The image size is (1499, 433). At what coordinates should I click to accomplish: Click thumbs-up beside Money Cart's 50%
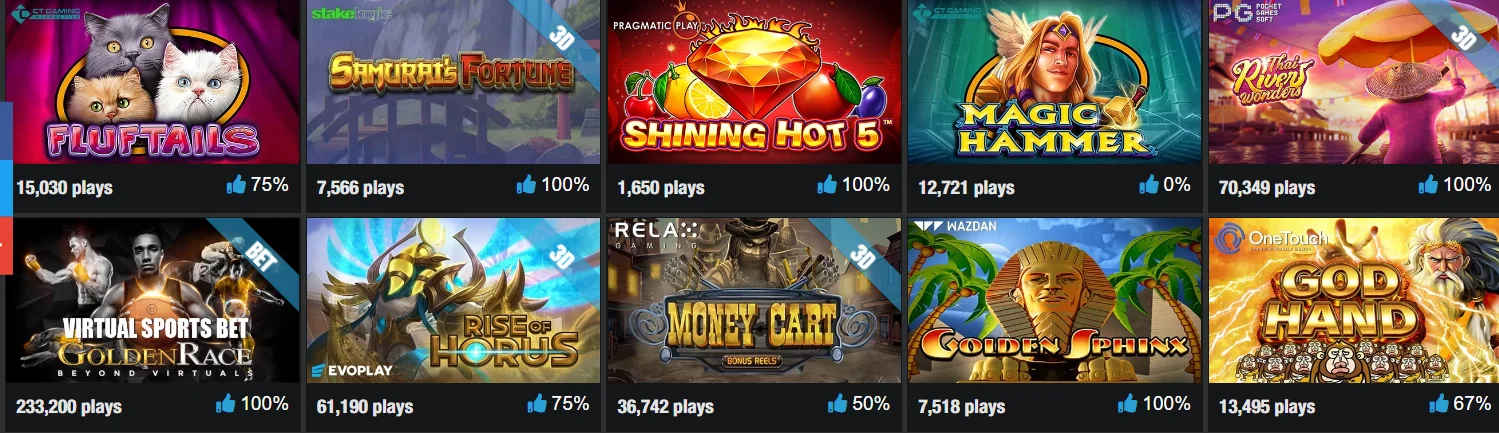coord(837,403)
